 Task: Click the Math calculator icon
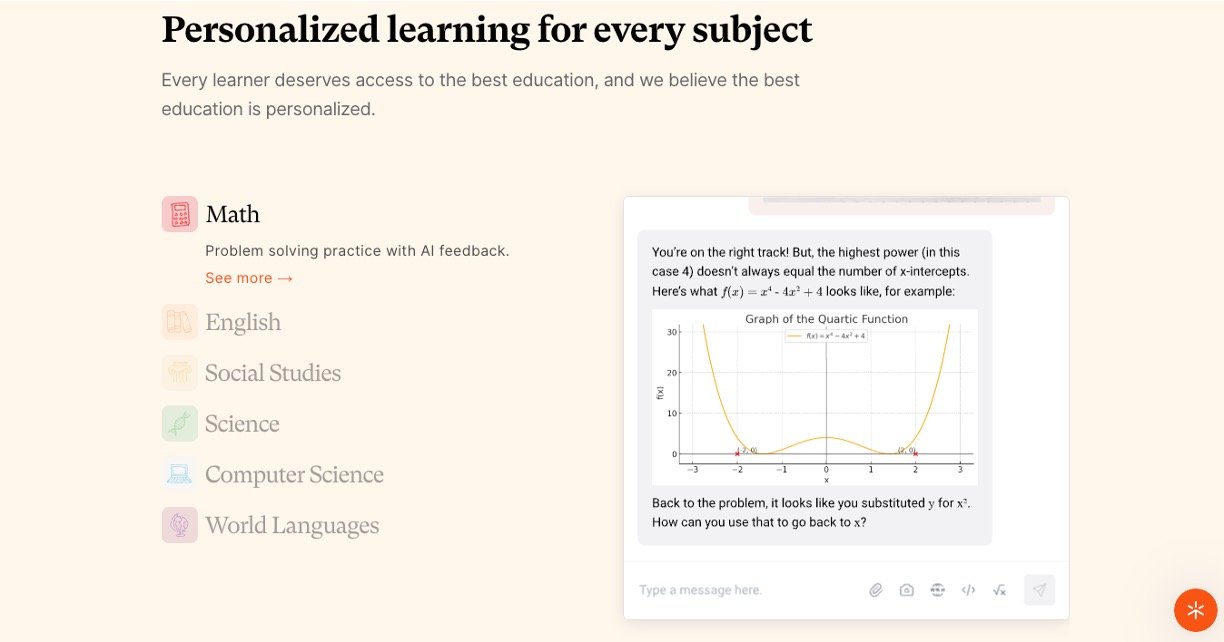[180, 214]
